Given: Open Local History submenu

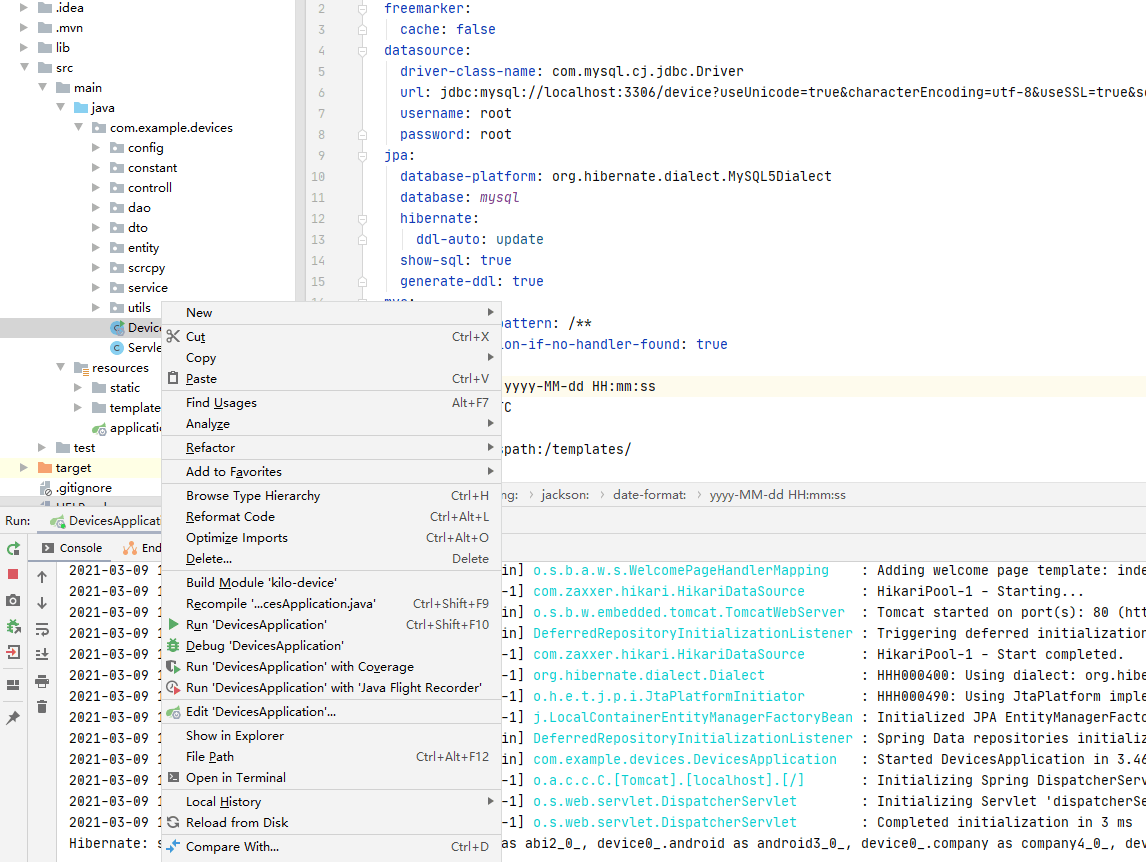Looking at the screenshot, I should (x=331, y=801).
